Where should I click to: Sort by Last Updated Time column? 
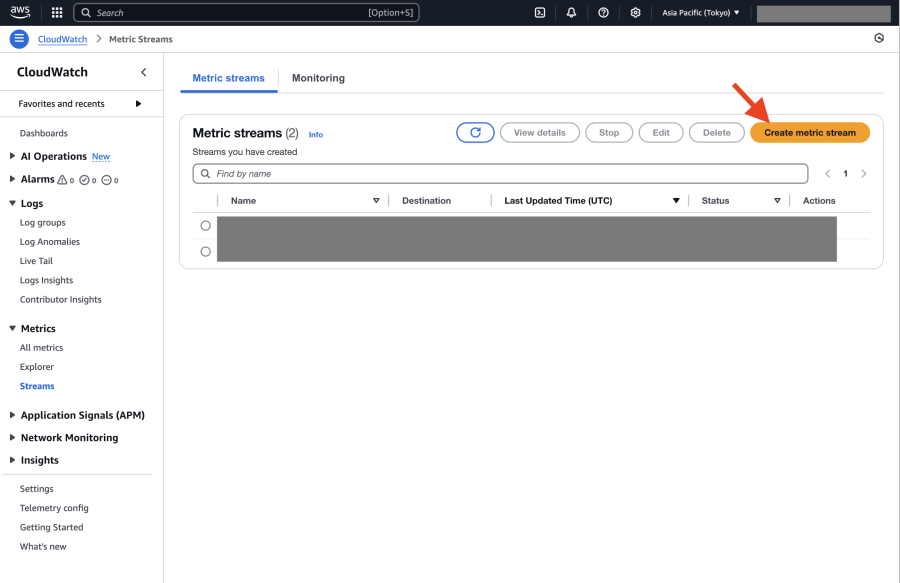pyautogui.click(x=676, y=200)
